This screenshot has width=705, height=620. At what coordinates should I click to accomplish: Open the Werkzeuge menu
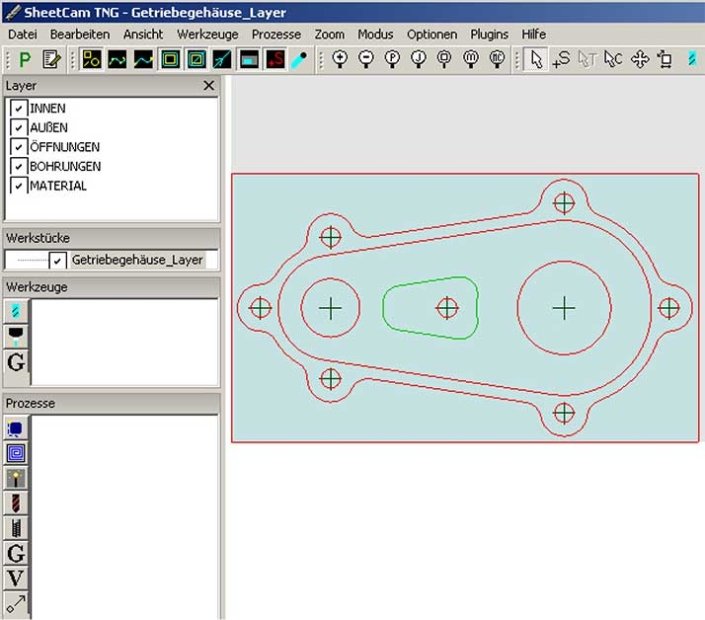[207, 34]
